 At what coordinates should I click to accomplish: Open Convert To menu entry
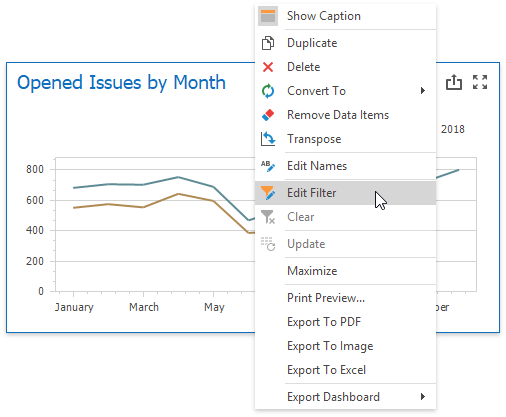[x=346, y=91]
